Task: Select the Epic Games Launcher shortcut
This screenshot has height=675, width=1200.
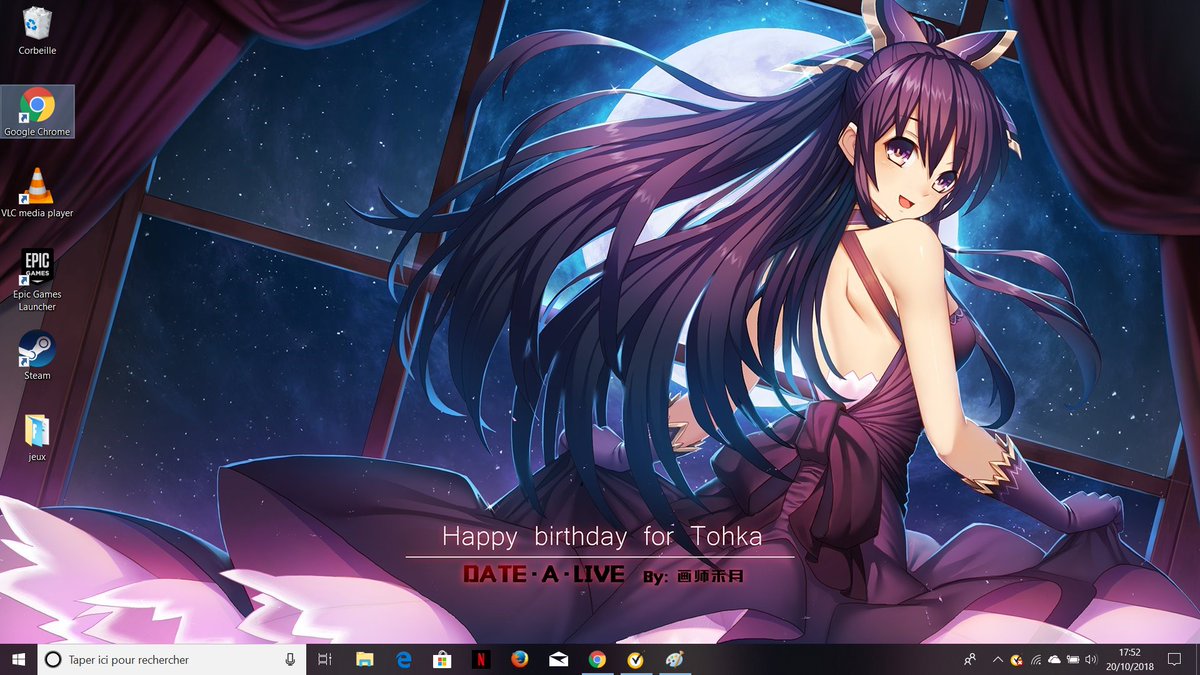Action: [37, 280]
